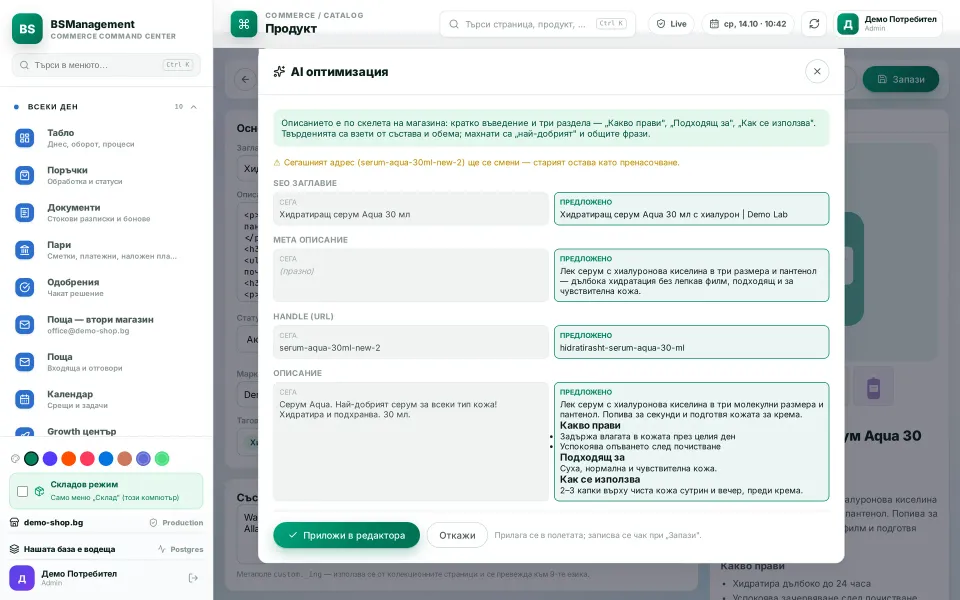Viewport: 960px width, 600px height.
Task: Collapse the ВСЕКИ ДЕН section
Action: pyautogui.click(x=193, y=107)
